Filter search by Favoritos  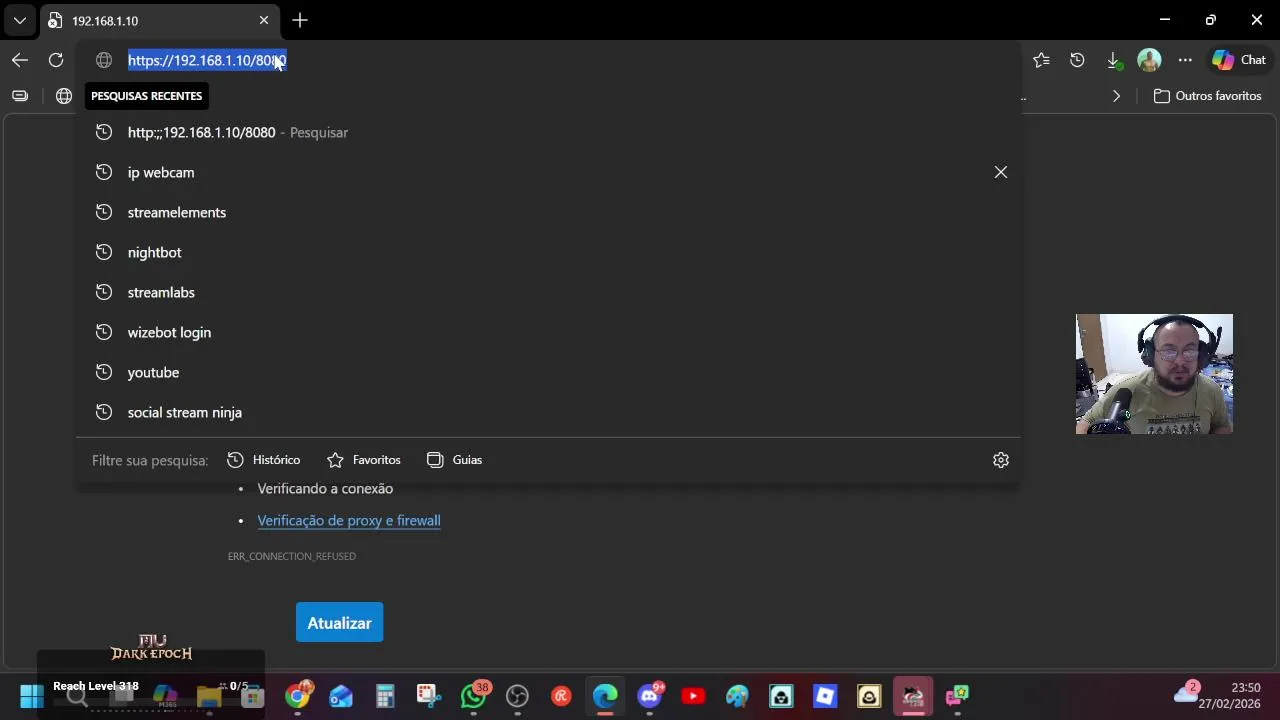(364, 460)
